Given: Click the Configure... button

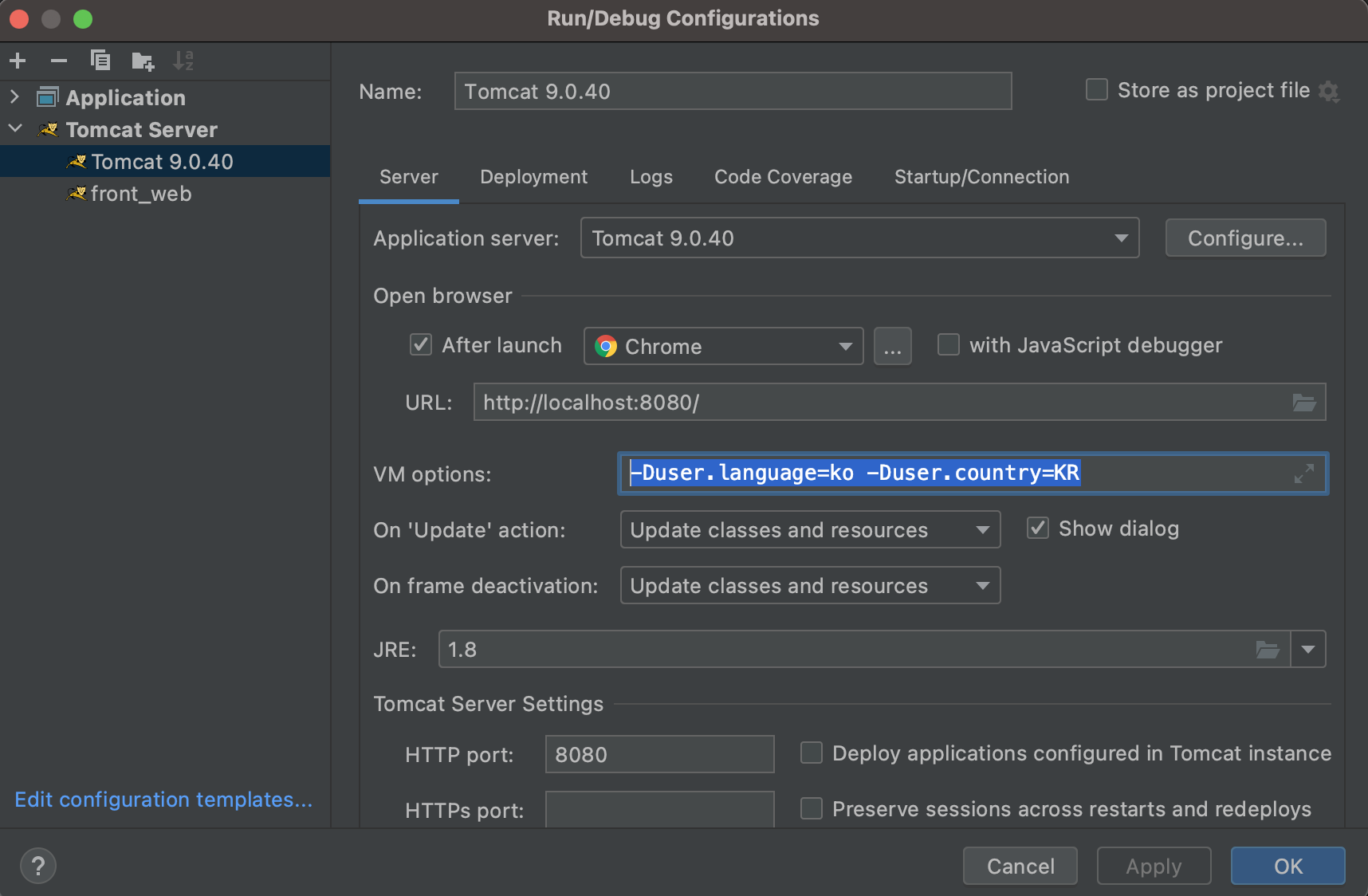Looking at the screenshot, I should pos(1246,238).
